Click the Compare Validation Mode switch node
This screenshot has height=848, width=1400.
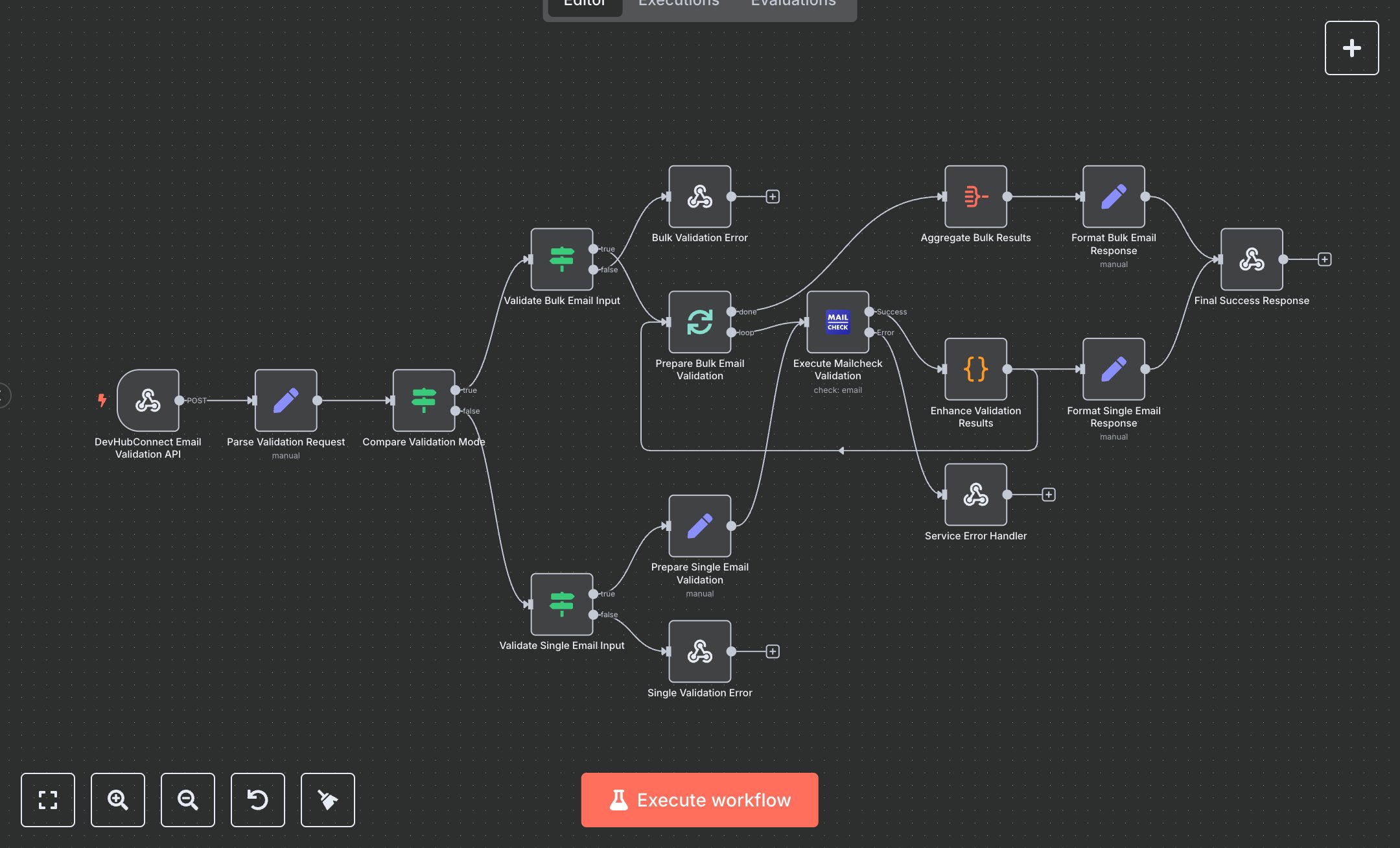(x=424, y=400)
